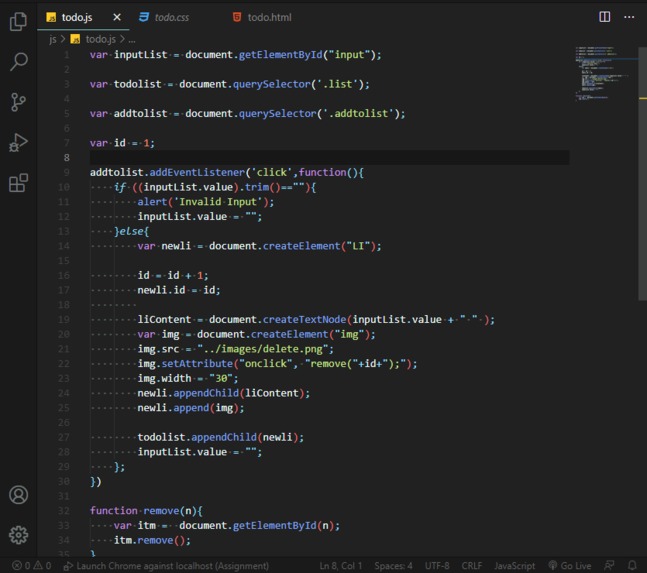Click 'todolist' variable on line 3
Screen dimensions: 647x573
[x=137, y=84]
